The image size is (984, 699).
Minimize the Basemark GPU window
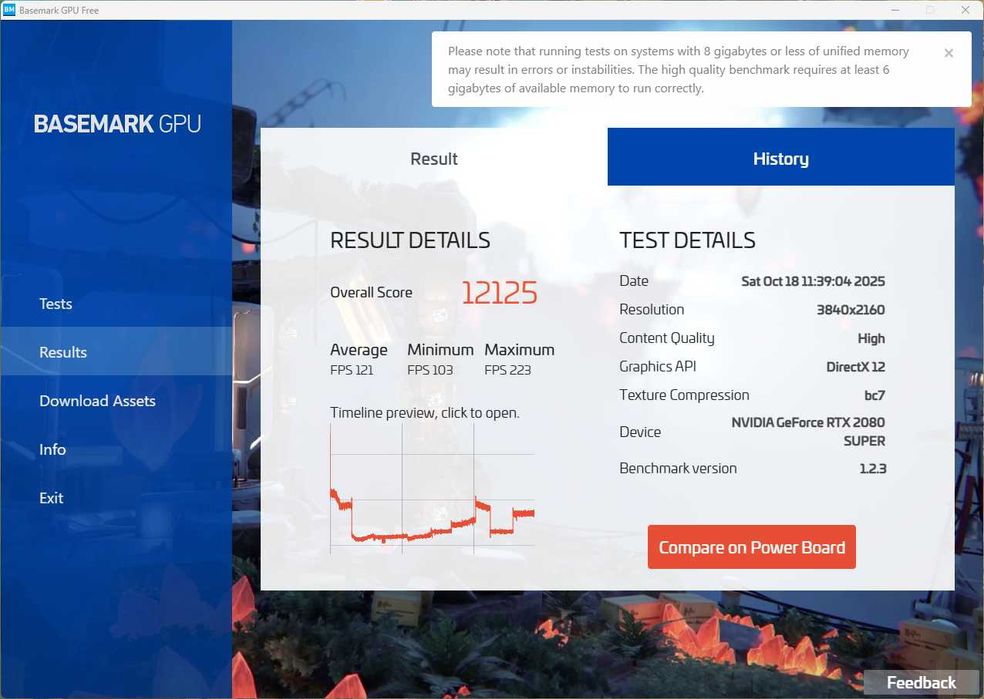click(896, 10)
